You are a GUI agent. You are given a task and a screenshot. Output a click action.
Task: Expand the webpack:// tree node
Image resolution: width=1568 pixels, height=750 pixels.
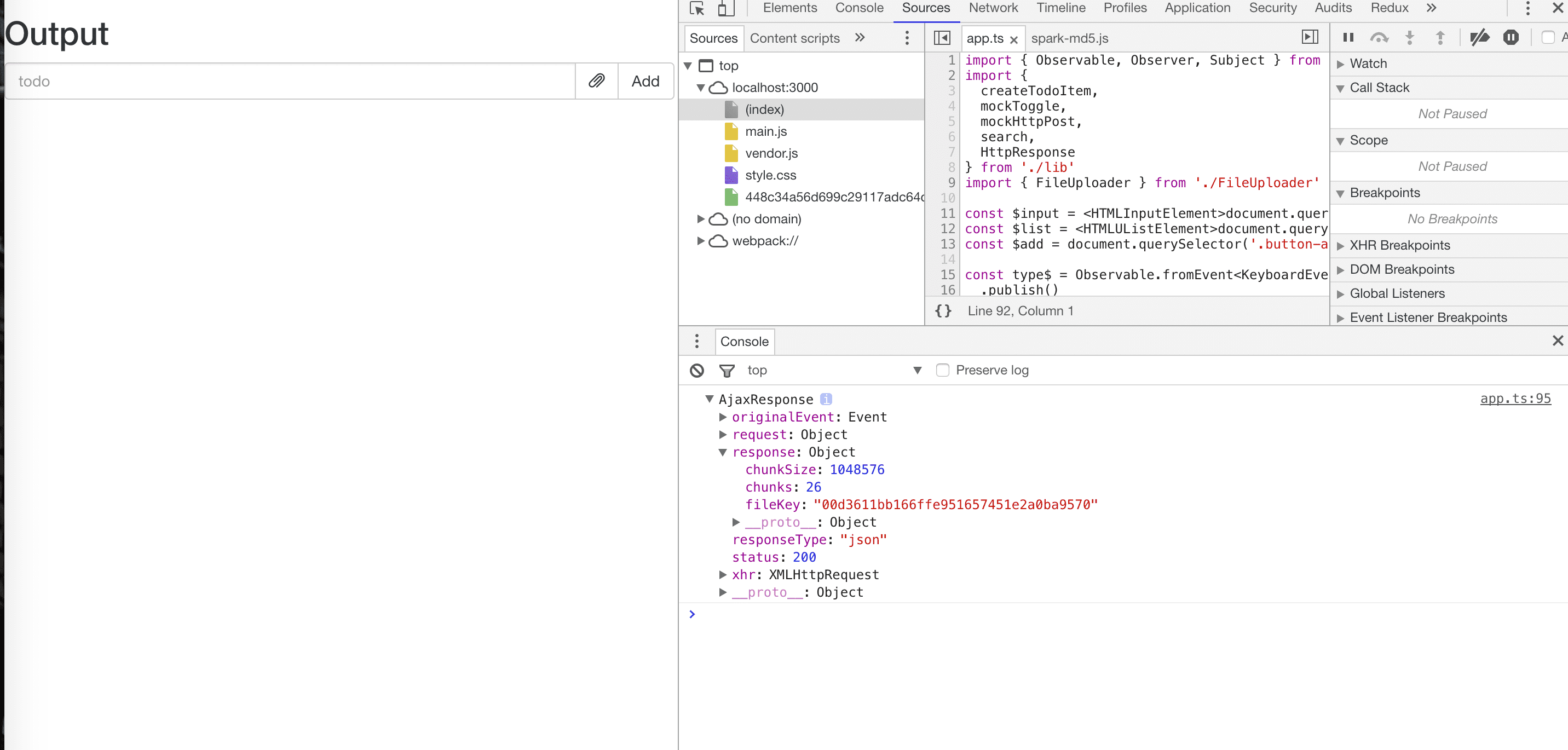coord(701,241)
